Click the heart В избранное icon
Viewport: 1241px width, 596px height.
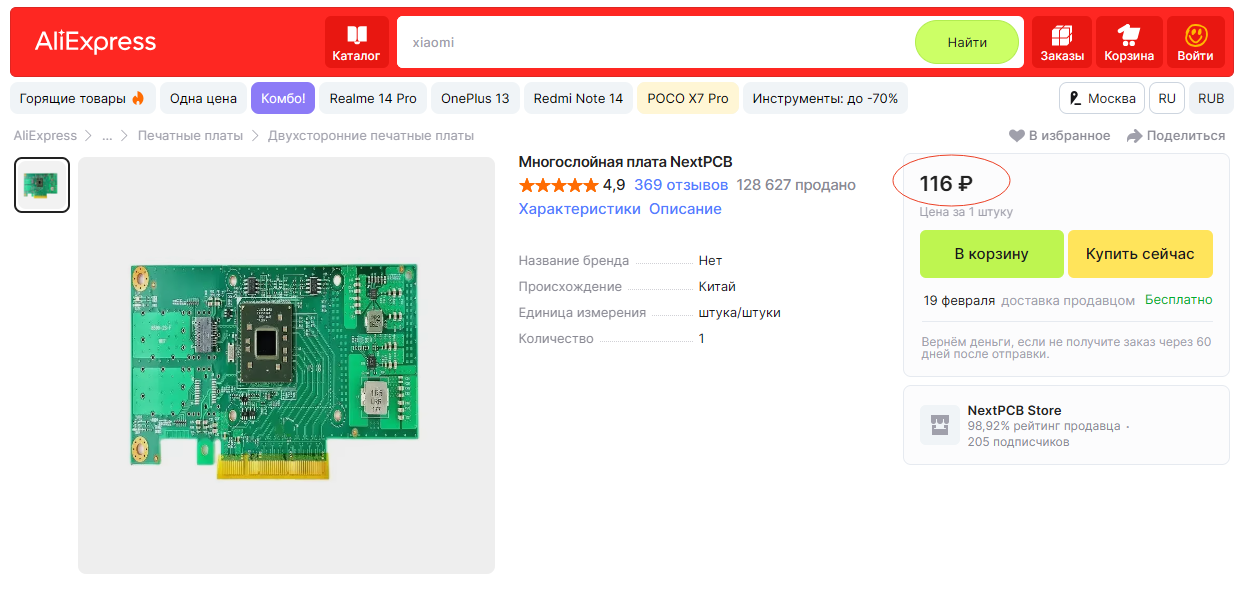click(1016, 136)
